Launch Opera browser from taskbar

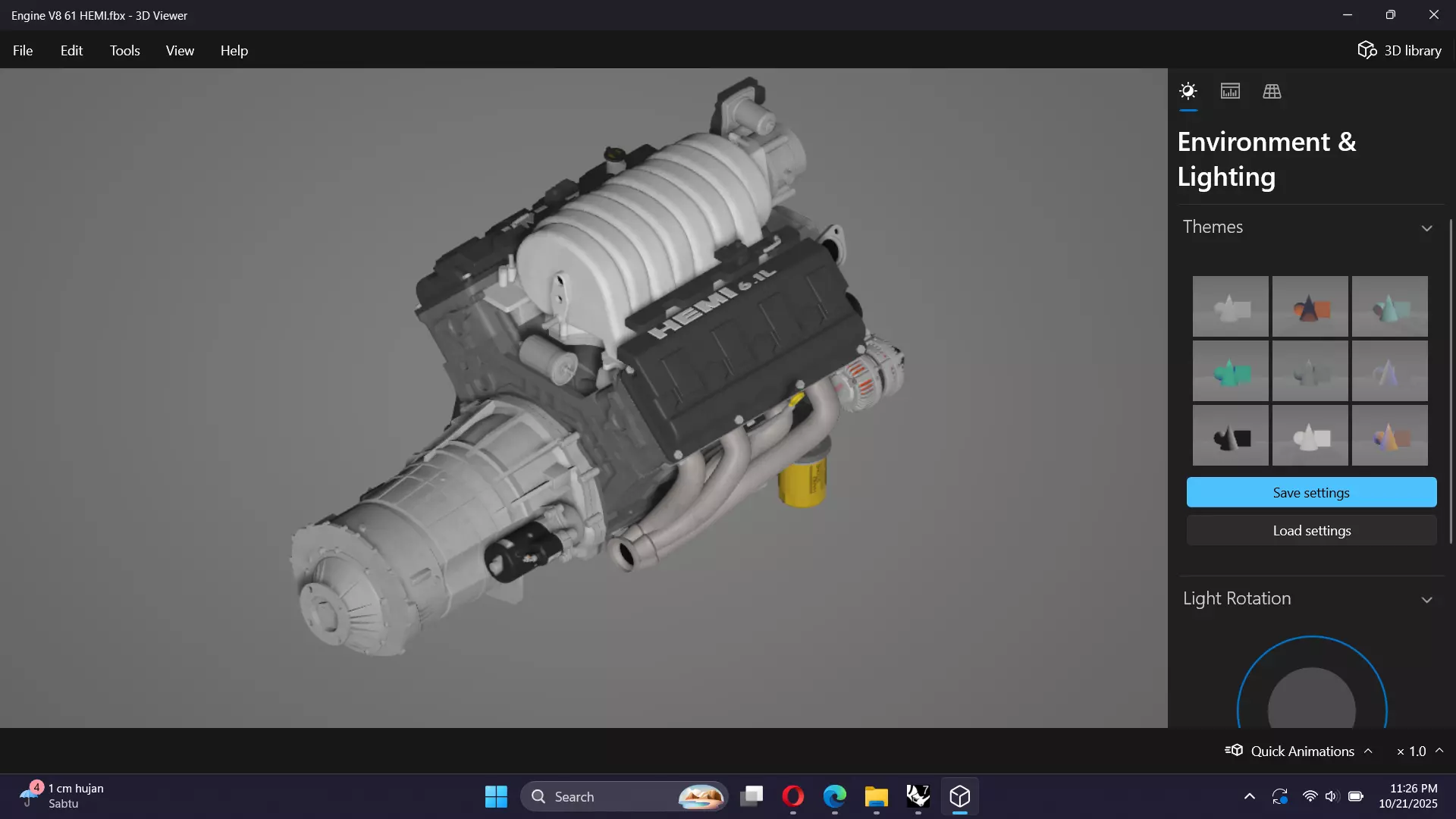(x=793, y=796)
